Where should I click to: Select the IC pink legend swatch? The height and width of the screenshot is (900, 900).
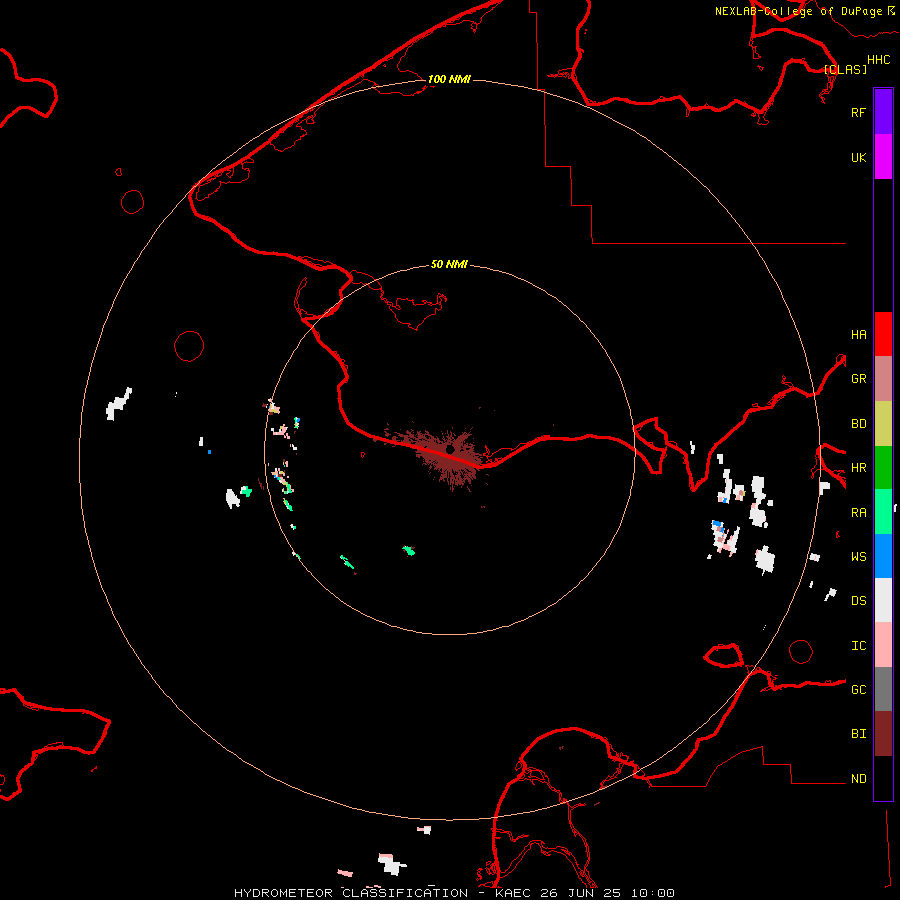883,645
